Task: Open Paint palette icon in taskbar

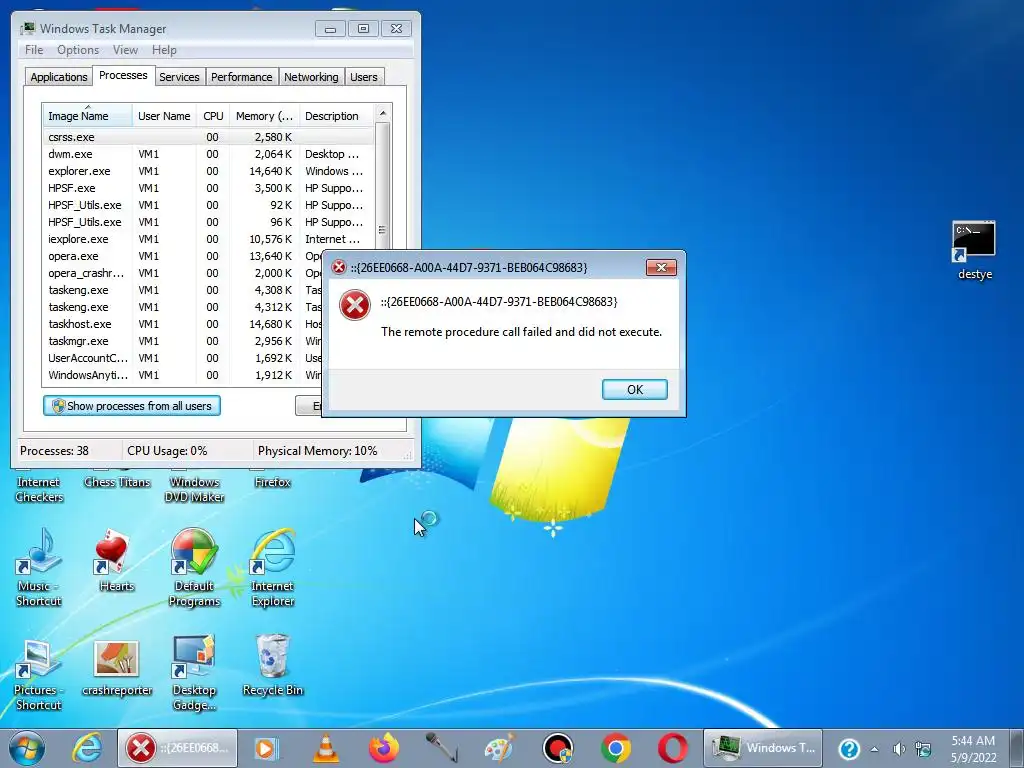Action: click(x=500, y=748)
